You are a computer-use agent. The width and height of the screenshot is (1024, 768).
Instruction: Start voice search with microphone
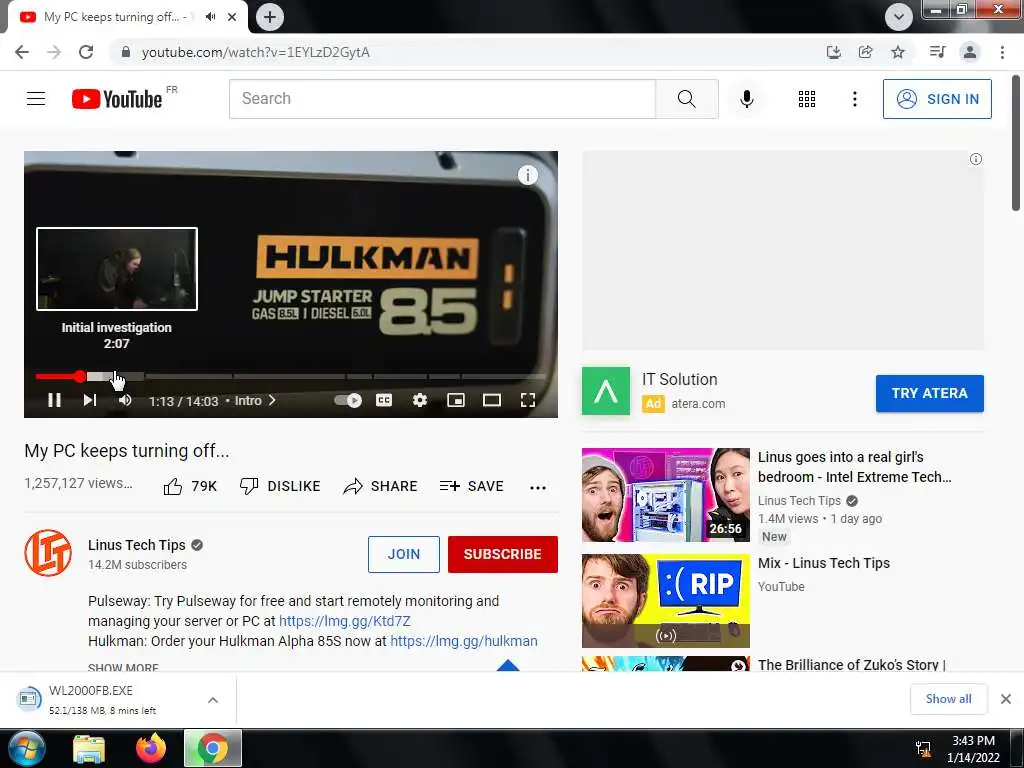click(x=747, y=99)
